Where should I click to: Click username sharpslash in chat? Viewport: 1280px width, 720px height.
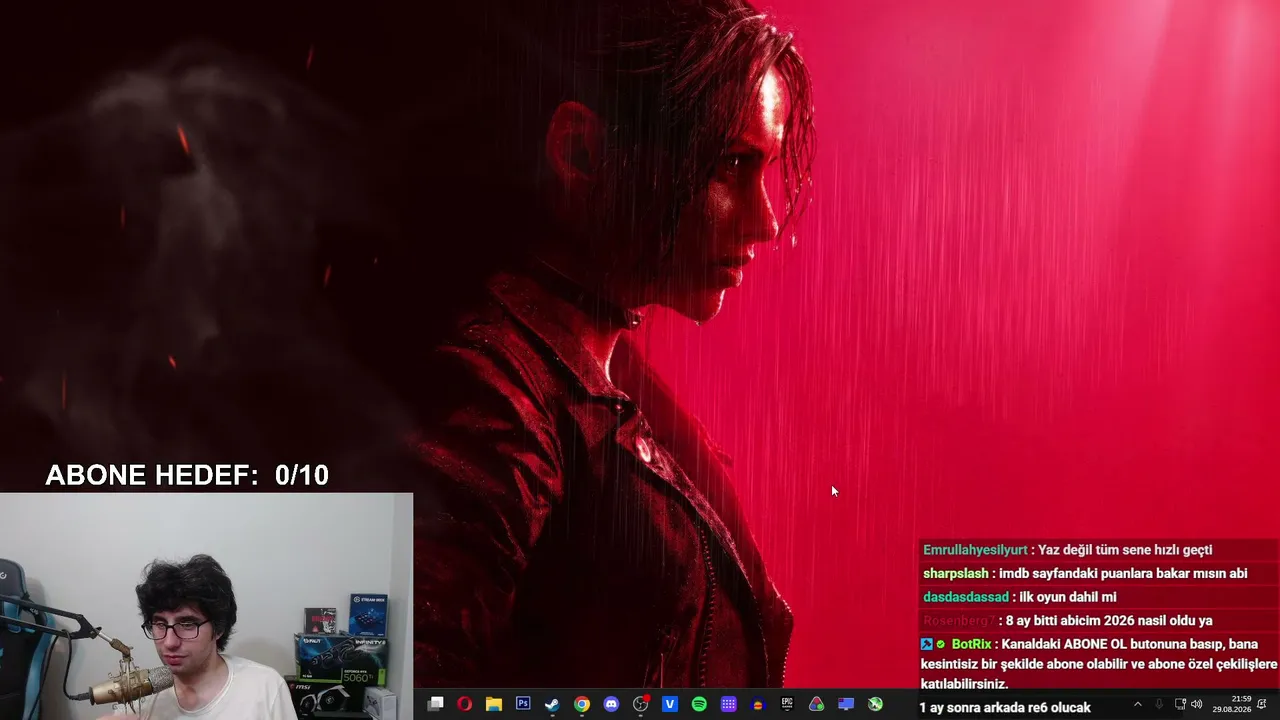click(956, 574)
